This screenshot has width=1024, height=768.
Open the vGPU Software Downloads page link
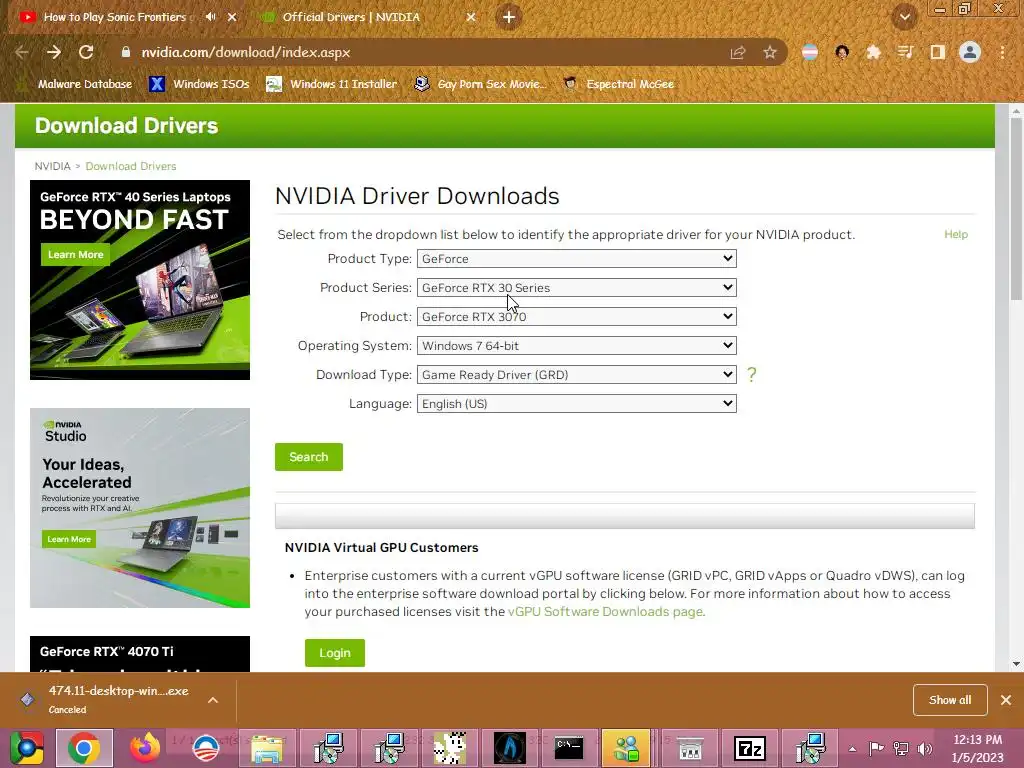pyautogui.click(x=605, y=611)
